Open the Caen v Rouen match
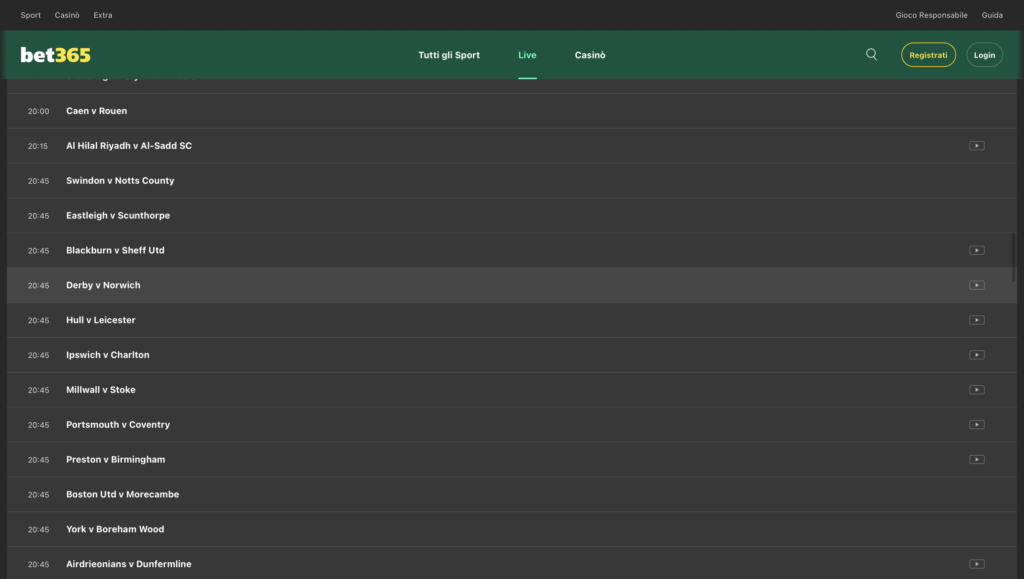The image size is (1024, 579). 97,111
